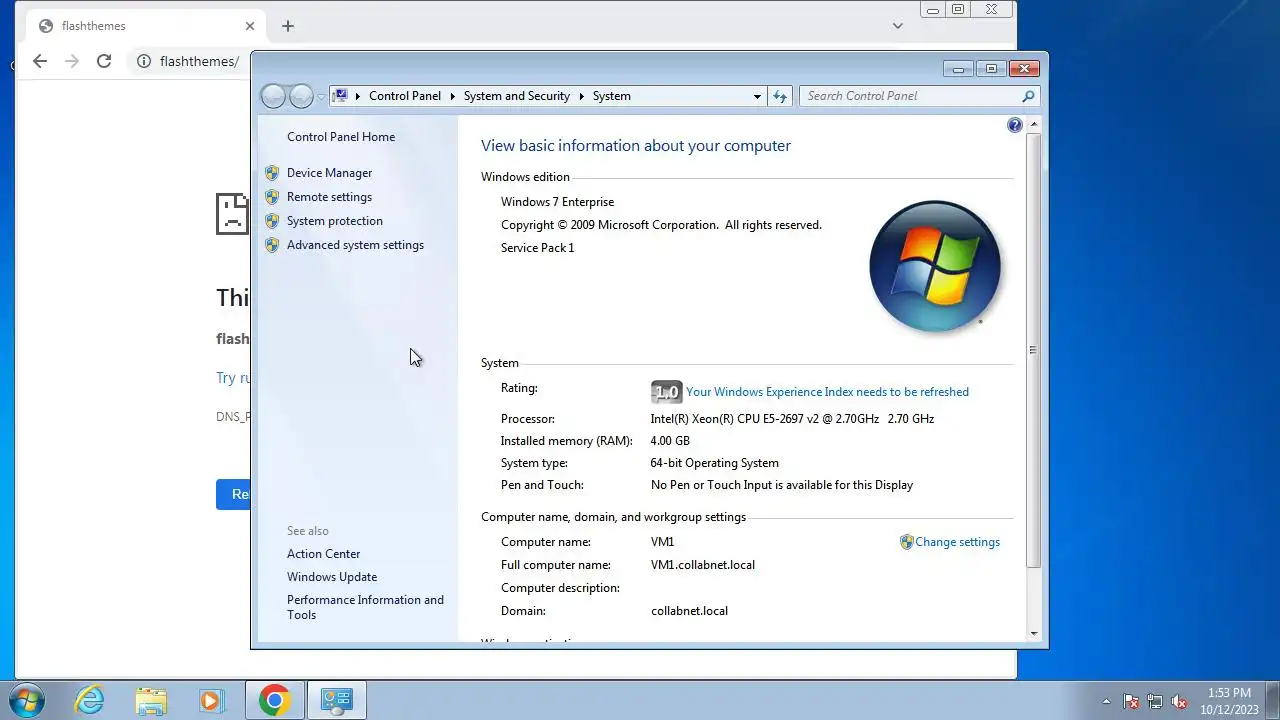Go to Control Panel Home
Image resolution: width=1280 pixels, height=720 pixels.
(x=341, y=137)
